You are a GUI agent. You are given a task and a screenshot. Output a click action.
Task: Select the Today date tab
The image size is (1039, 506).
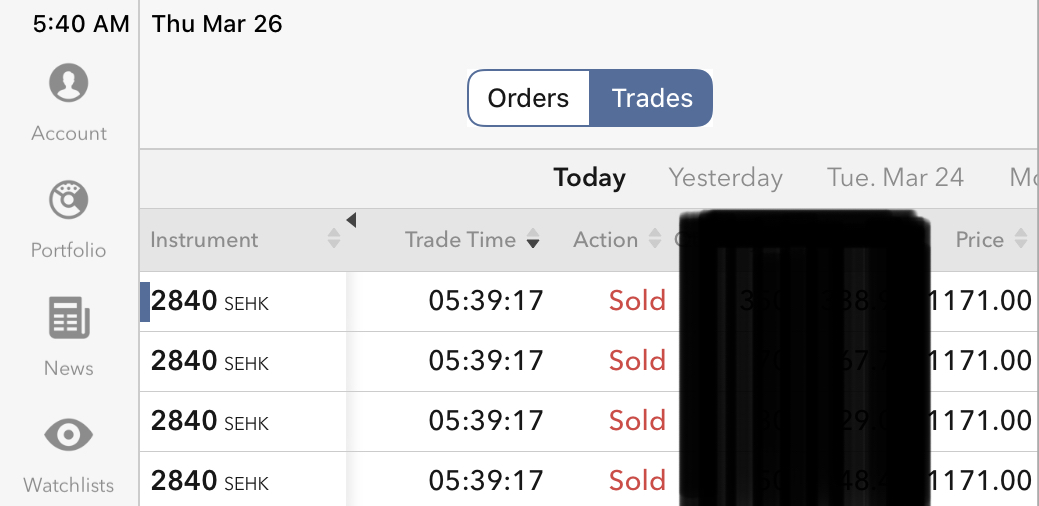pos(590,178)
